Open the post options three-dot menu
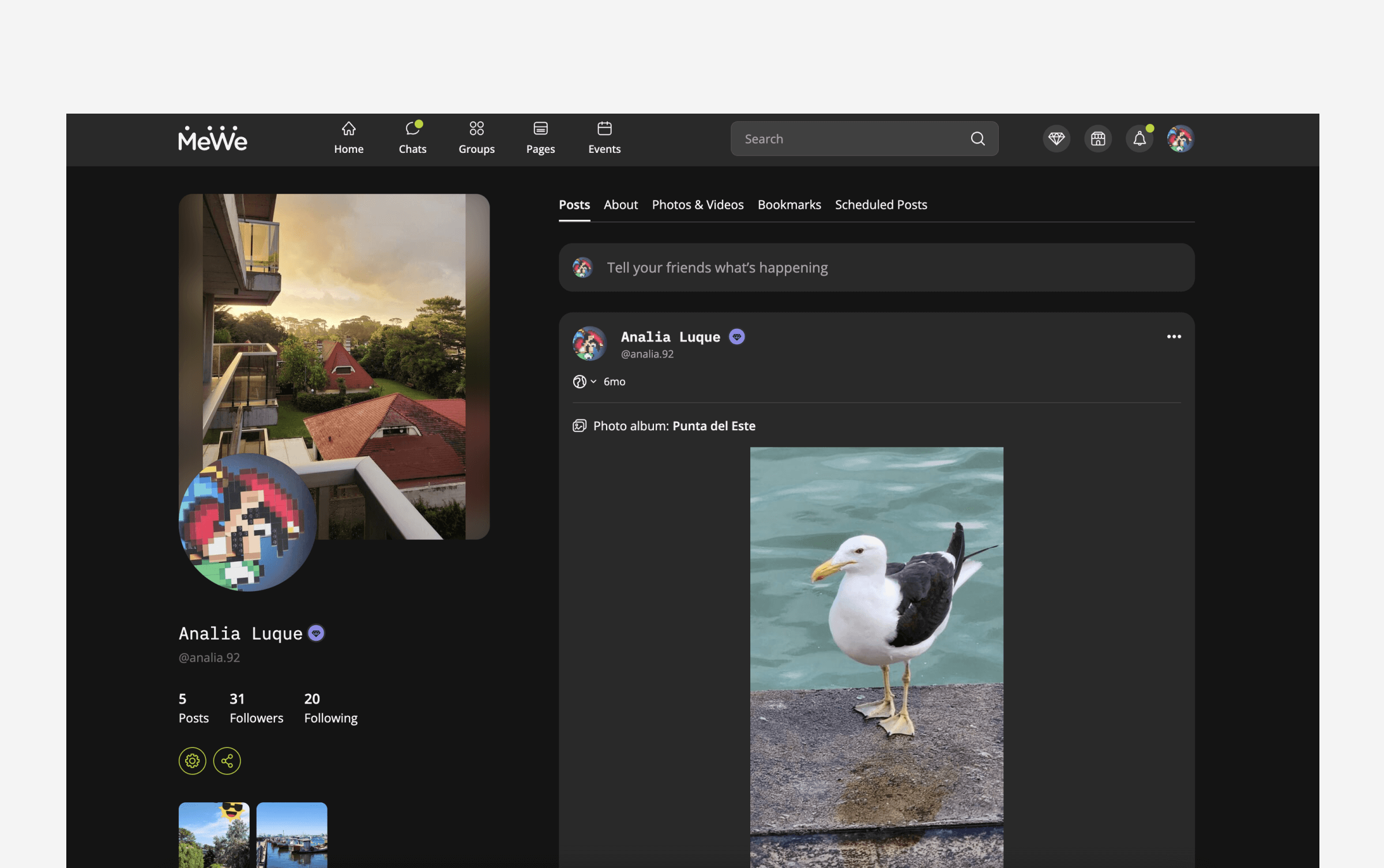Viewport: 1384px width, 868px height. (1174, 337)
